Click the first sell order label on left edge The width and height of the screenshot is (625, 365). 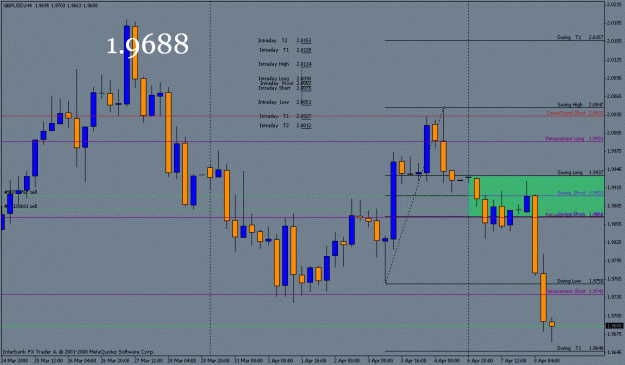pos(20,192)
